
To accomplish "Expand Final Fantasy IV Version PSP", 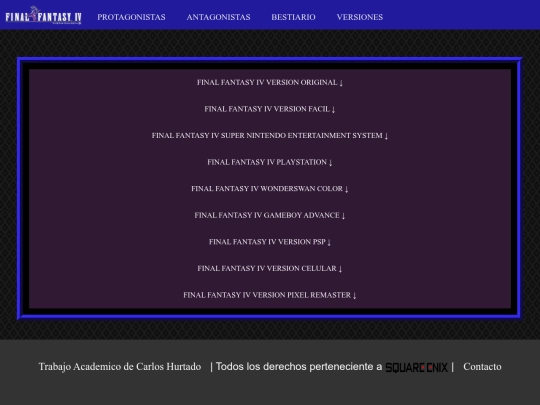I will click(270, 242).
